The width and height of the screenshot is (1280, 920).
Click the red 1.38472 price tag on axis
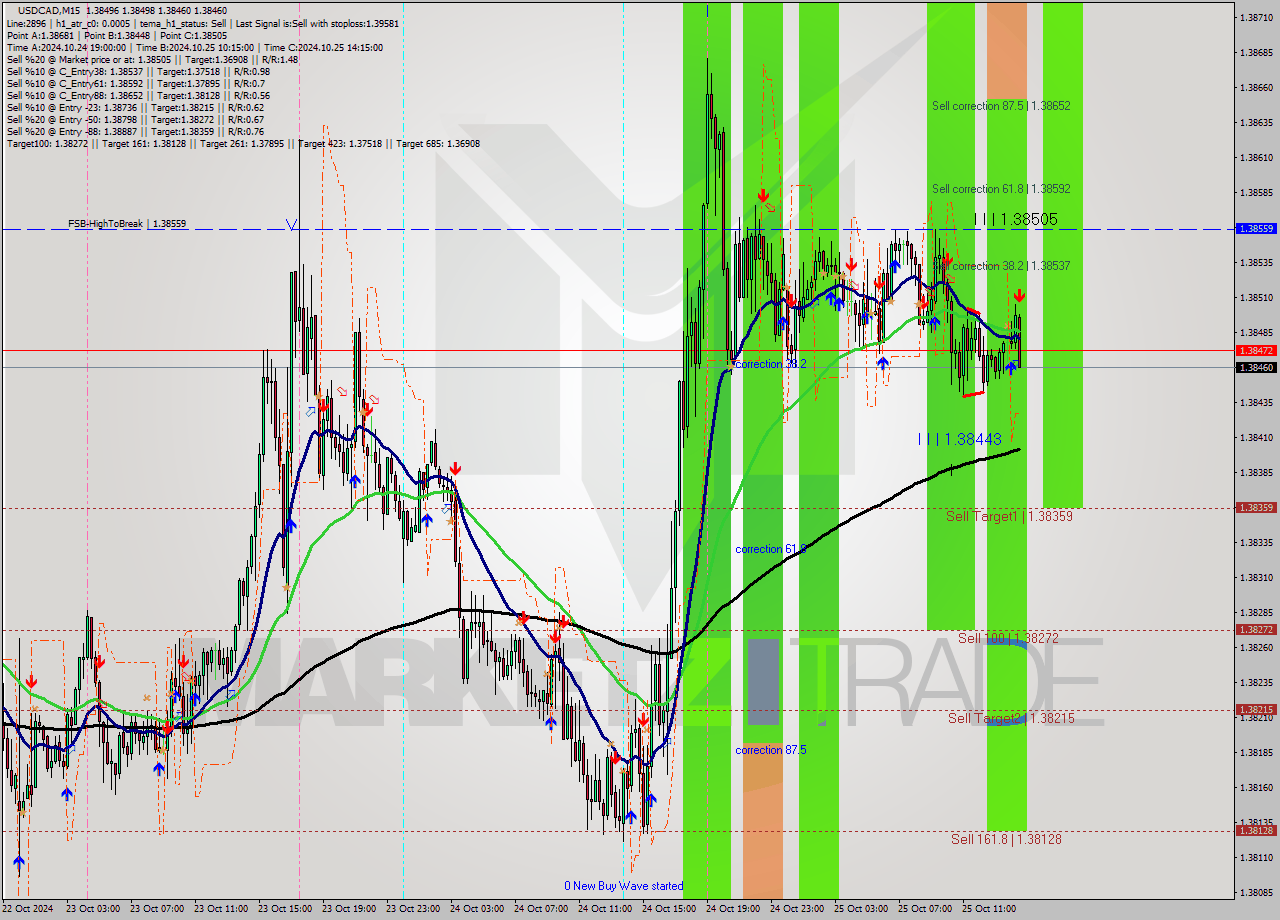click(1256, 350)
